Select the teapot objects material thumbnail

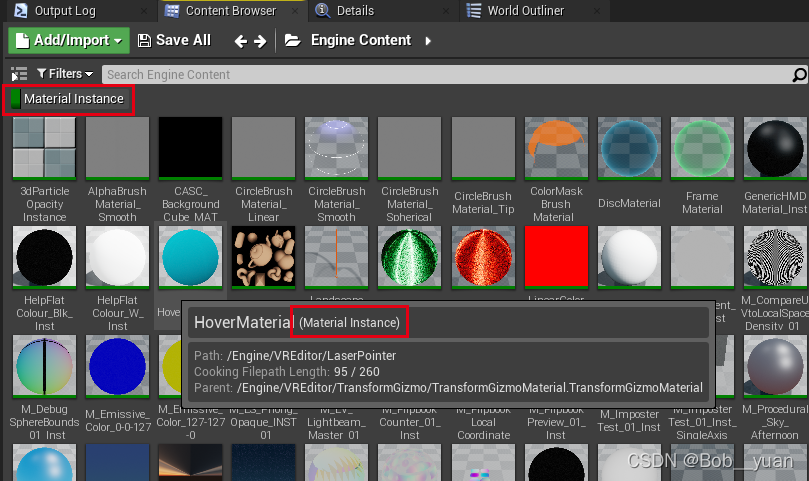[x=264, y=257]
